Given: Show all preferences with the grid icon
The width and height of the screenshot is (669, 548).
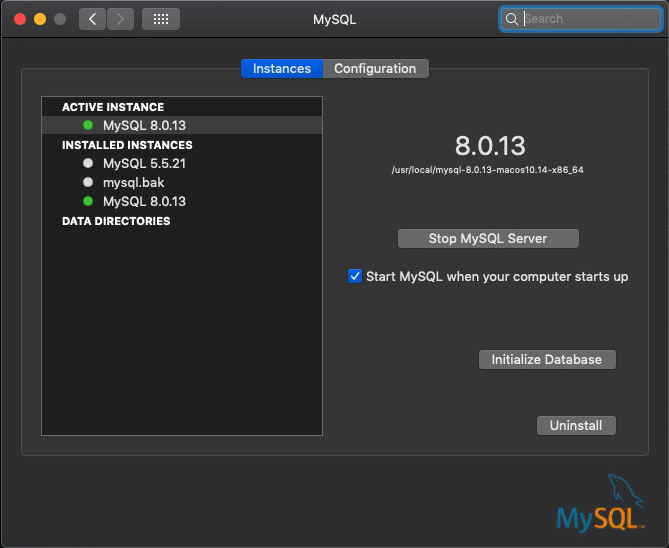Looking at the screenshot, I should coord(161,19).
